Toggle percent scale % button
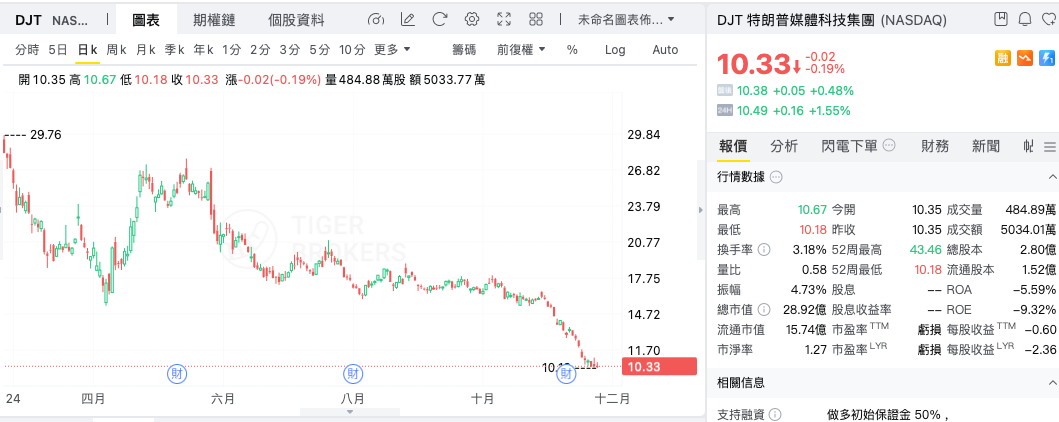 click(x=572, y=49)
